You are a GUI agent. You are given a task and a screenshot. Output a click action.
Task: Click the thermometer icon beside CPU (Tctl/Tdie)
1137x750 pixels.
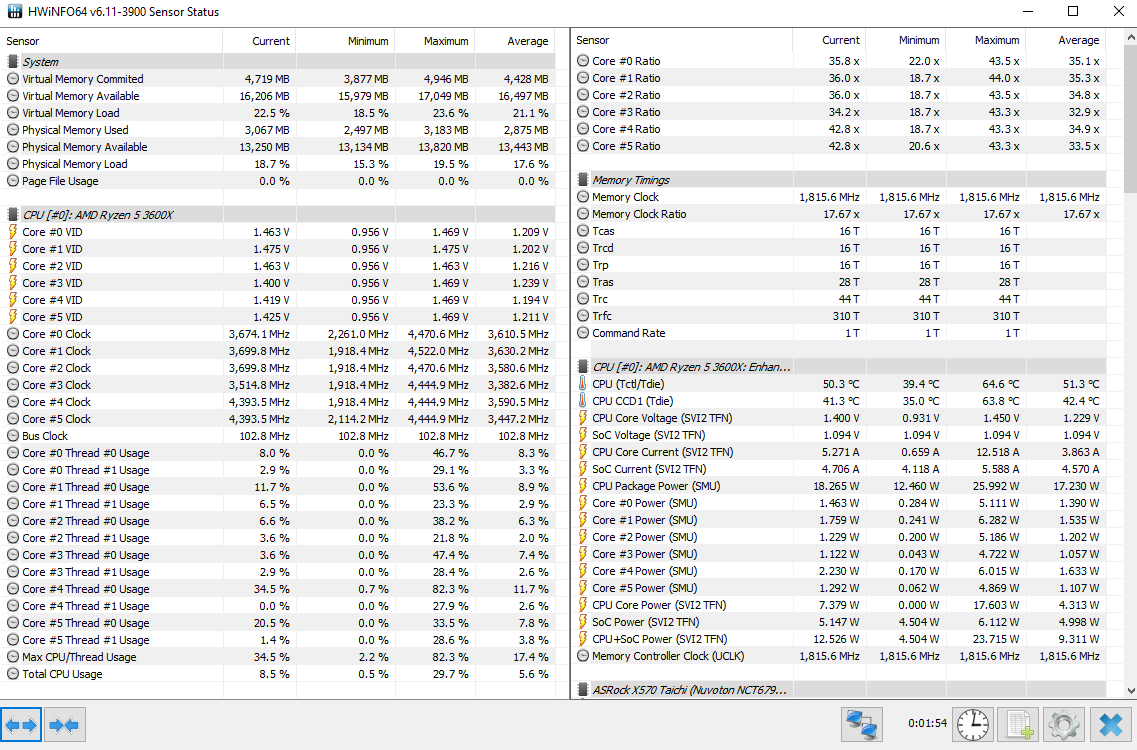point(582,384)
